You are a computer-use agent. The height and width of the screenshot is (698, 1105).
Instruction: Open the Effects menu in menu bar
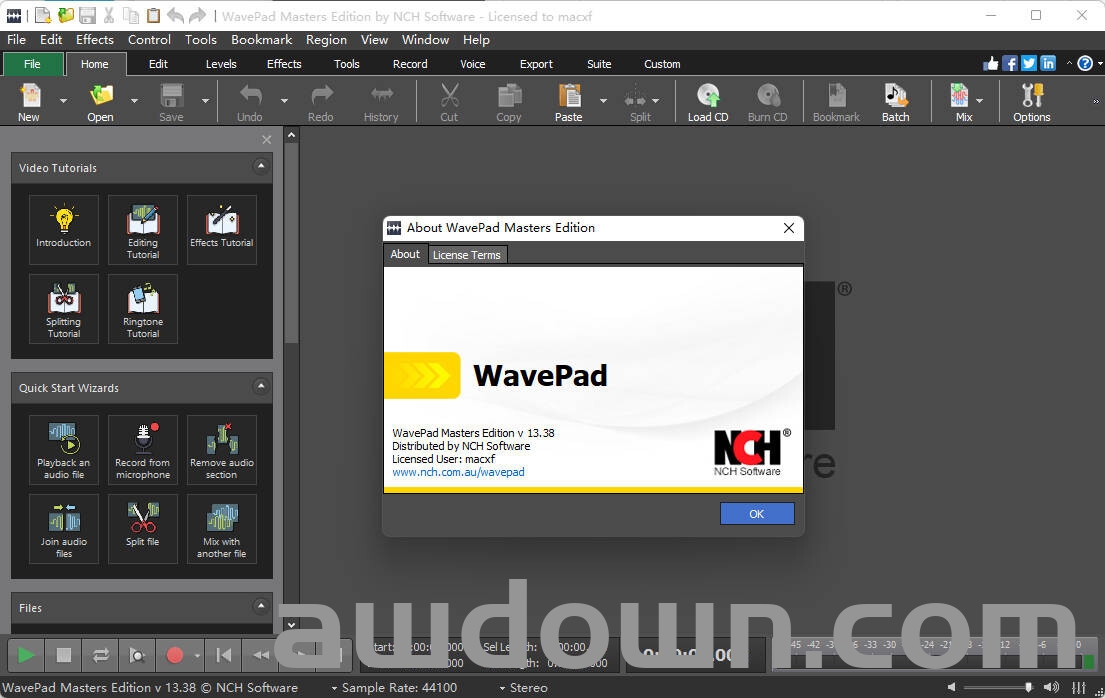(x=95, y=40)
